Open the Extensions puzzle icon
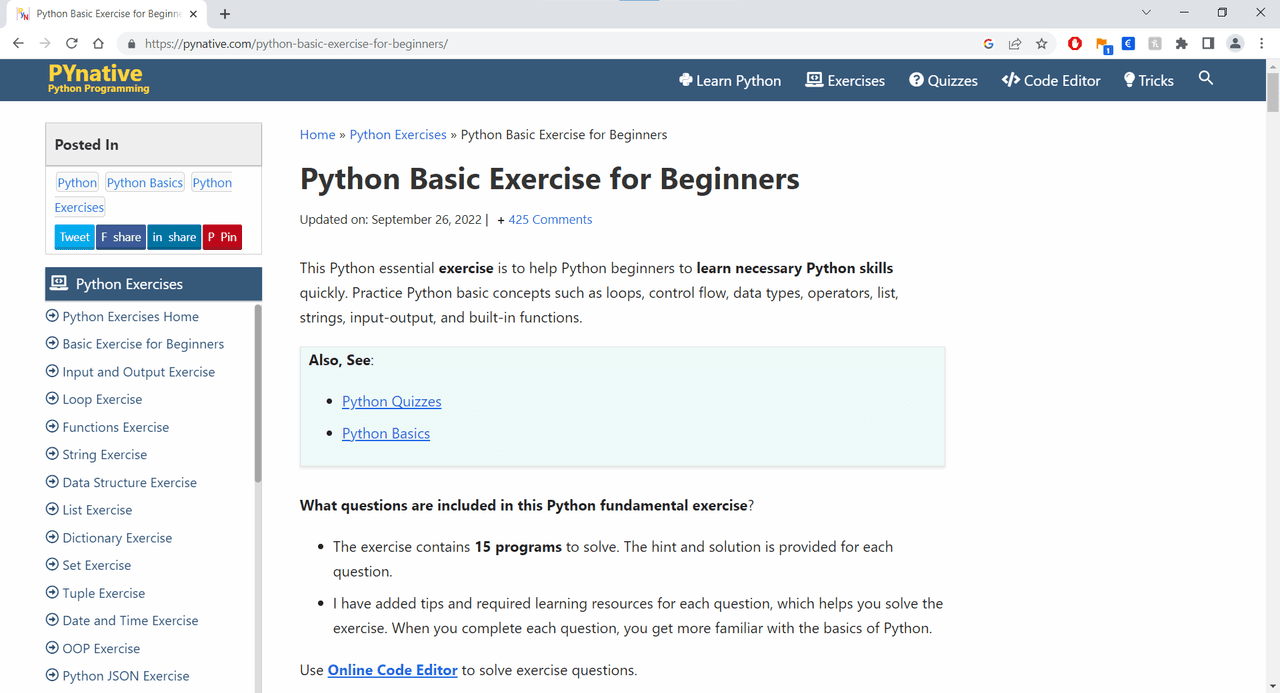1280x693 pixels. [1181, 44]
